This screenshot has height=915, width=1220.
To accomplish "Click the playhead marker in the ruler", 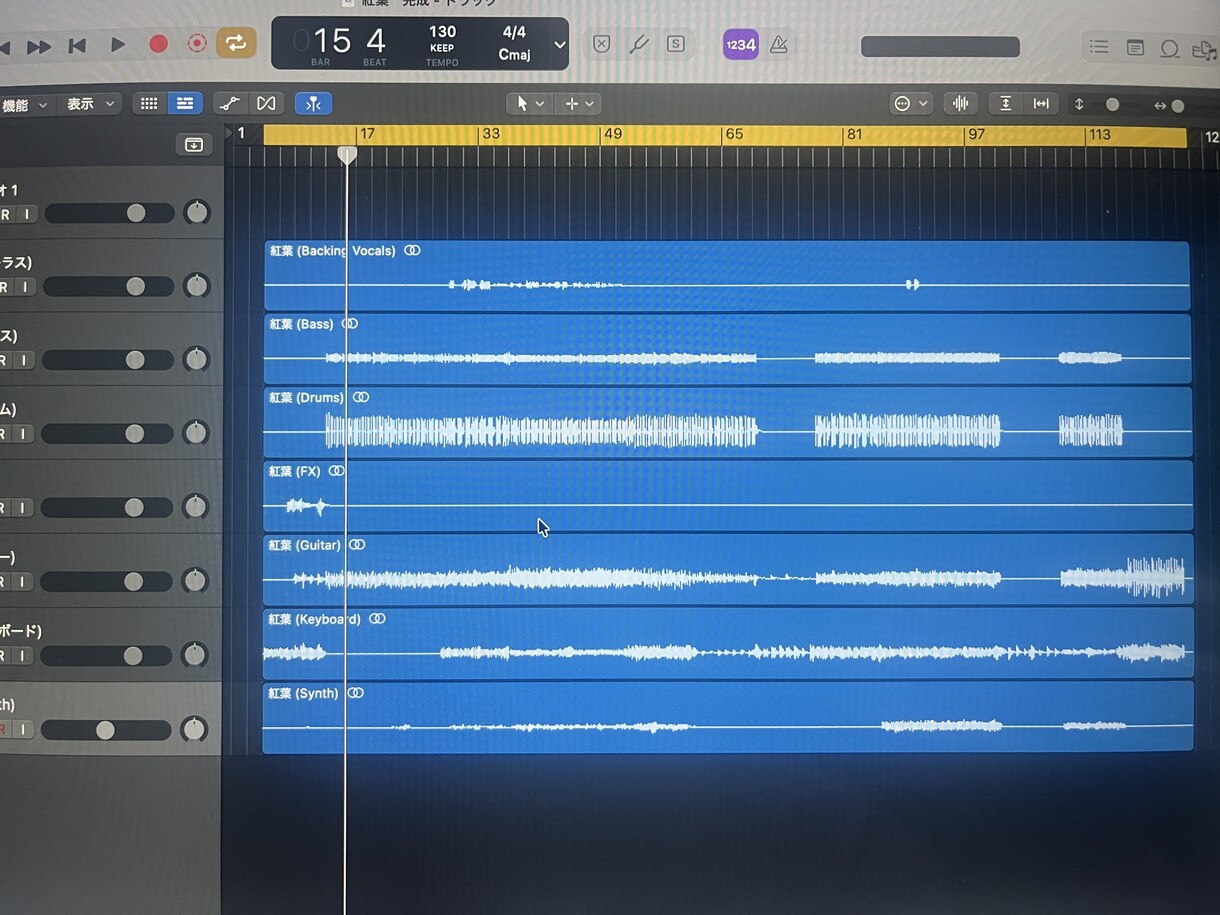I will [x=347, y=154].
